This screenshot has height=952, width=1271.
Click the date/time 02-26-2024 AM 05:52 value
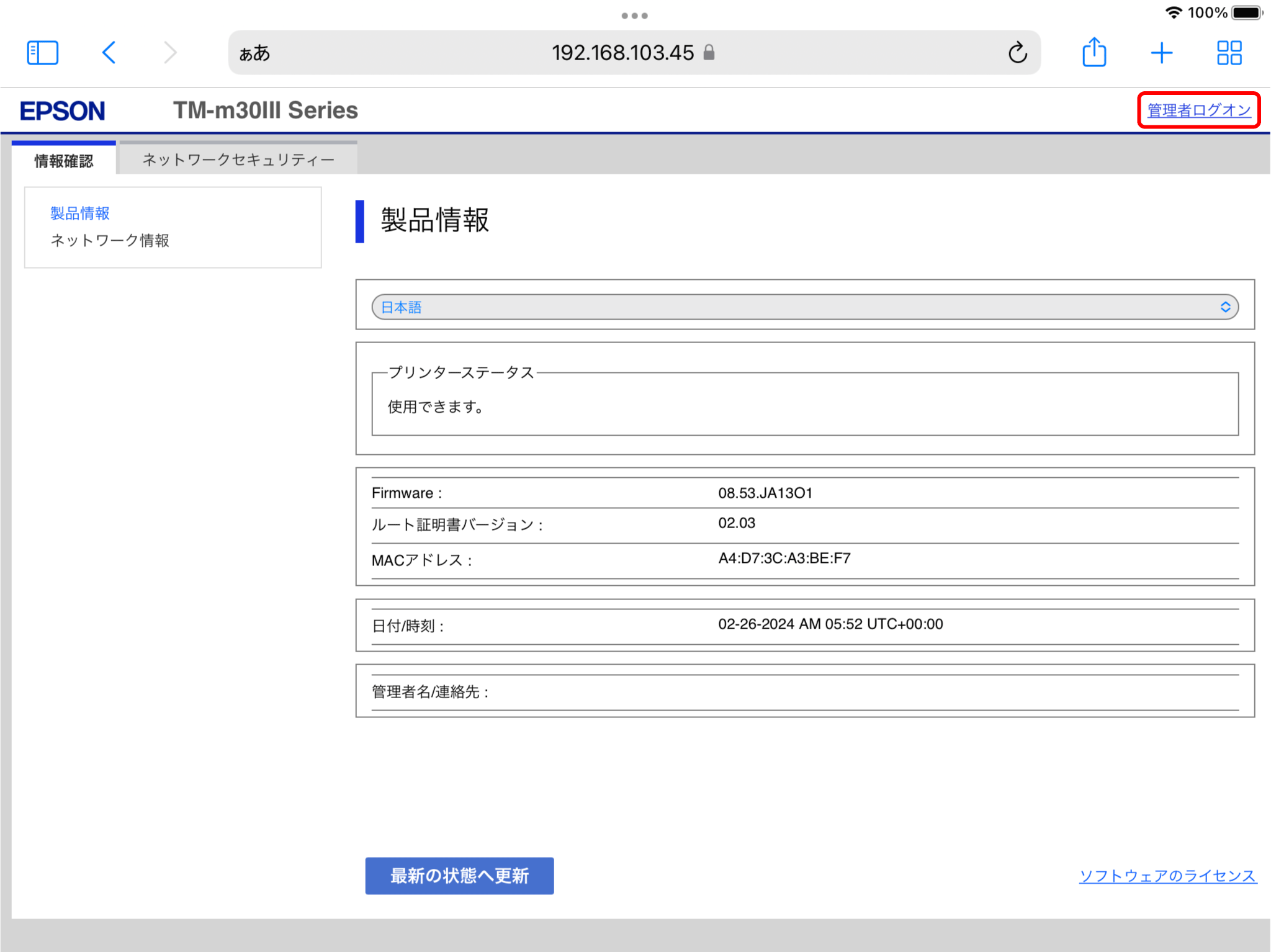(x=830, y=624)
